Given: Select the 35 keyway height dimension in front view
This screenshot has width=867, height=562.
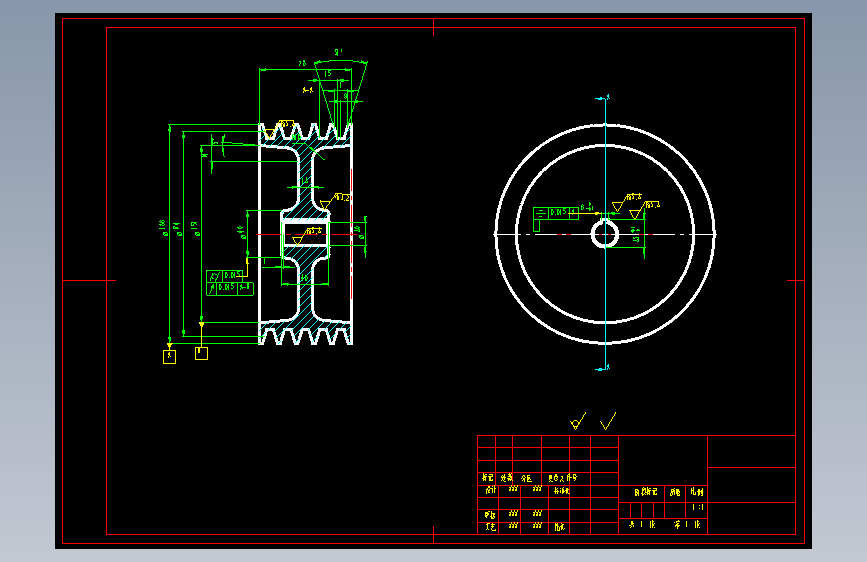Looking at the screenshot, I should pos(636,235).
